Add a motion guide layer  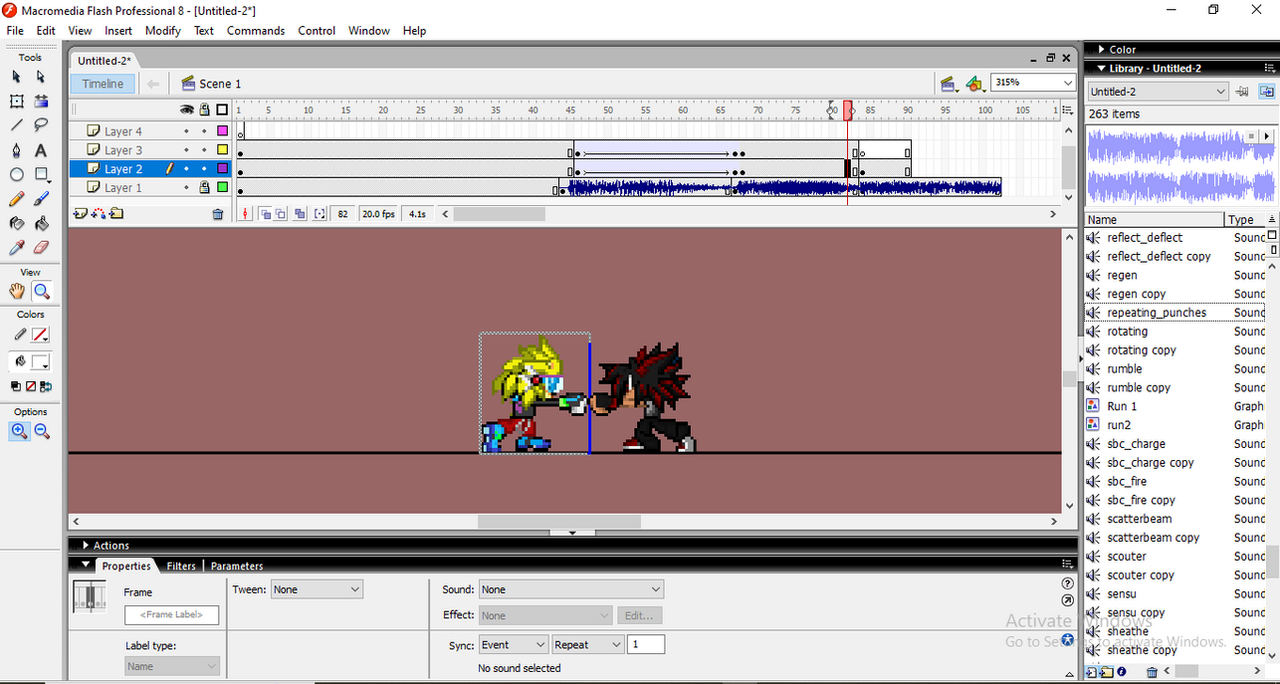[x=99, y=213]
